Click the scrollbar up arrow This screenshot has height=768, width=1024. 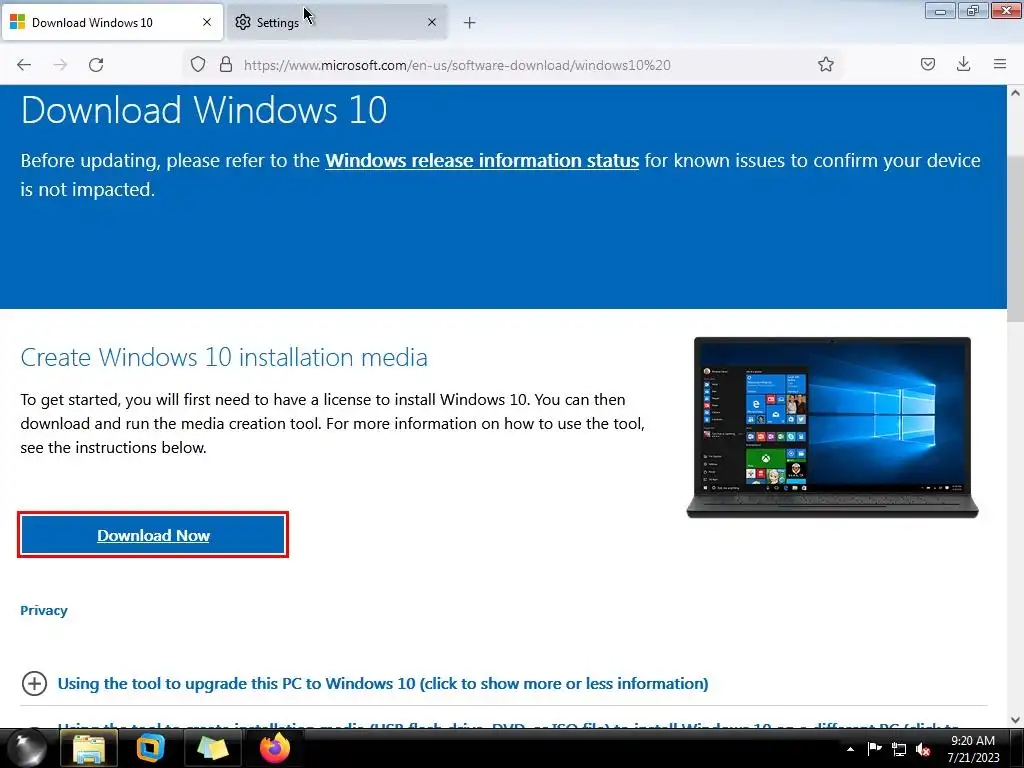point(1015,93)
